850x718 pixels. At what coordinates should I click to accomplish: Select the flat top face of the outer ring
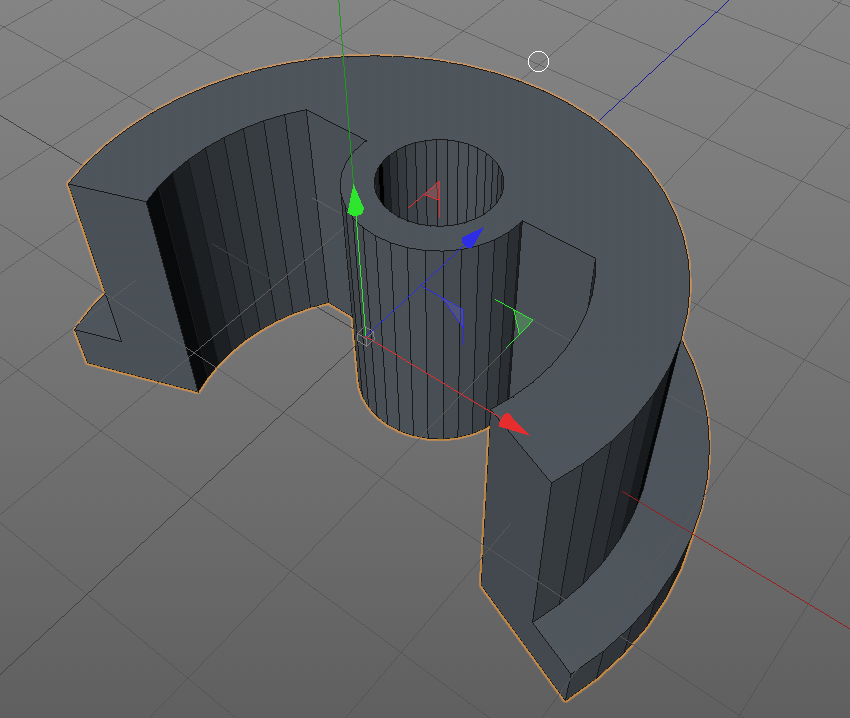pos(560,150)
